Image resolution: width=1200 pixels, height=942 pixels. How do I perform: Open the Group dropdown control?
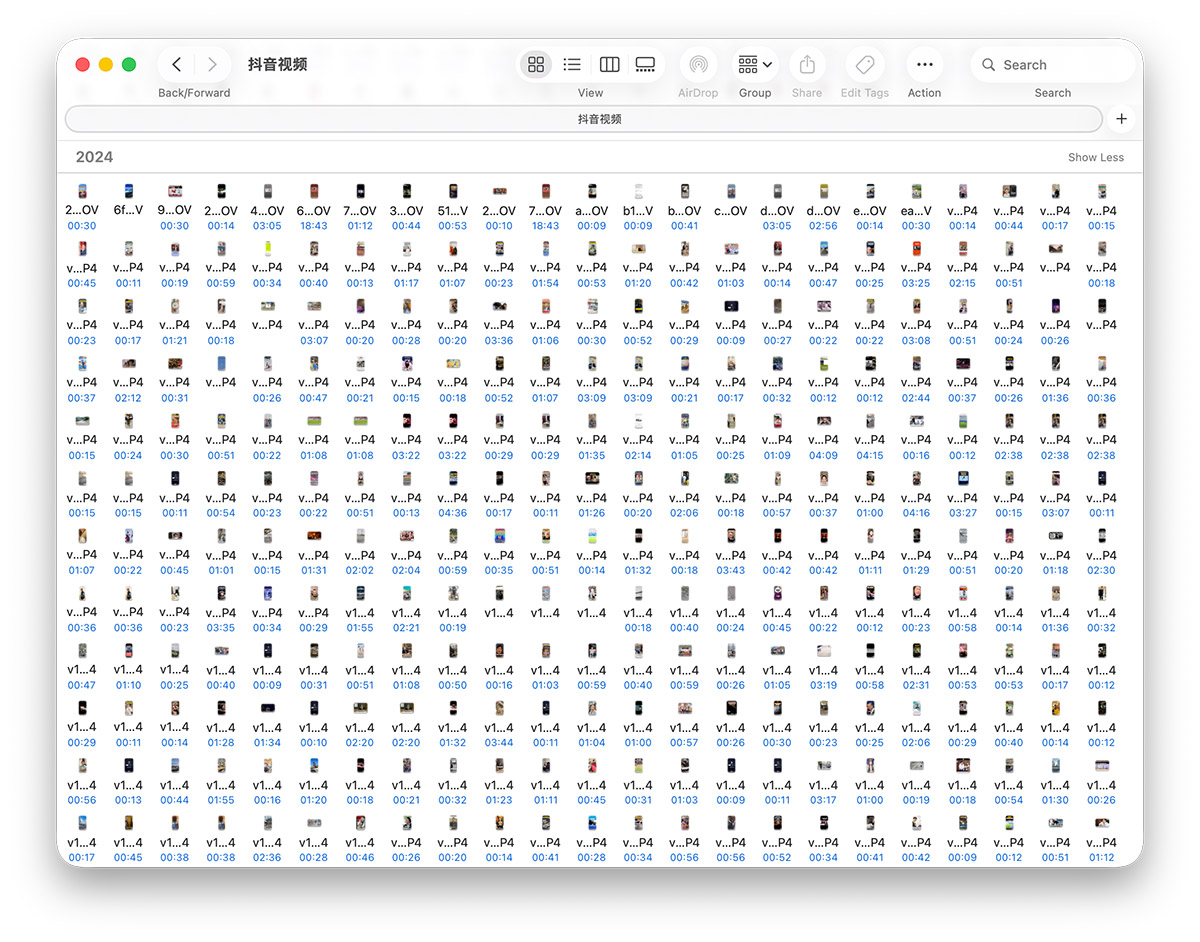pos(751,64)
